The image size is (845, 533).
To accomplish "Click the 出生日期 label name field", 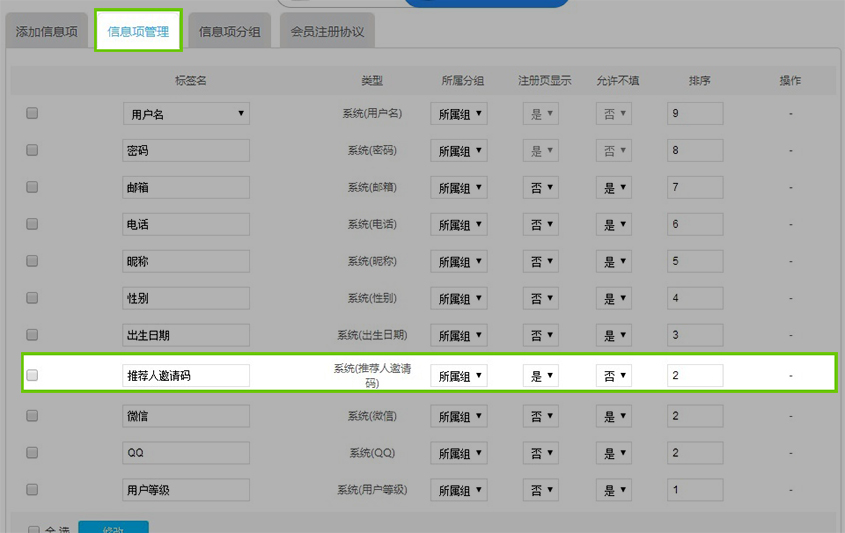I will coord(186,335).
